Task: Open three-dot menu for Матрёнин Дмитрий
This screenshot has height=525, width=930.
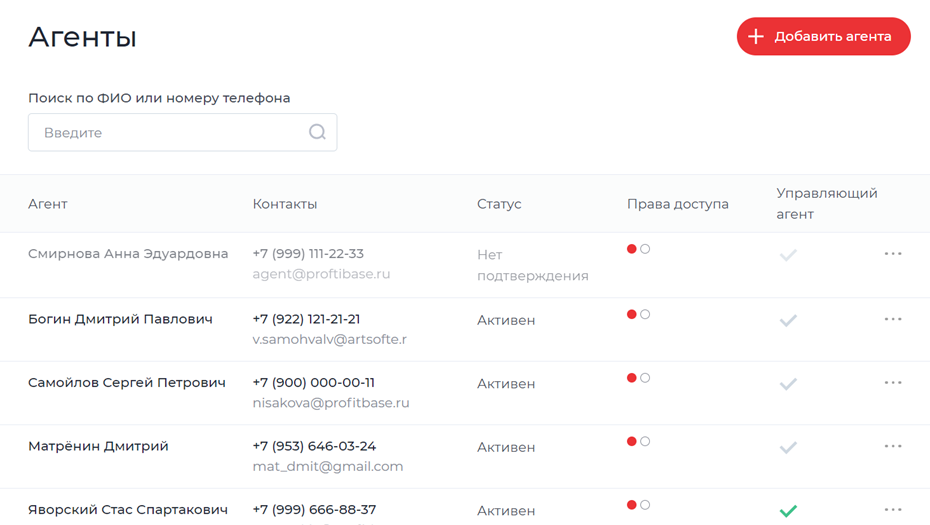Action: pos(893,446)
